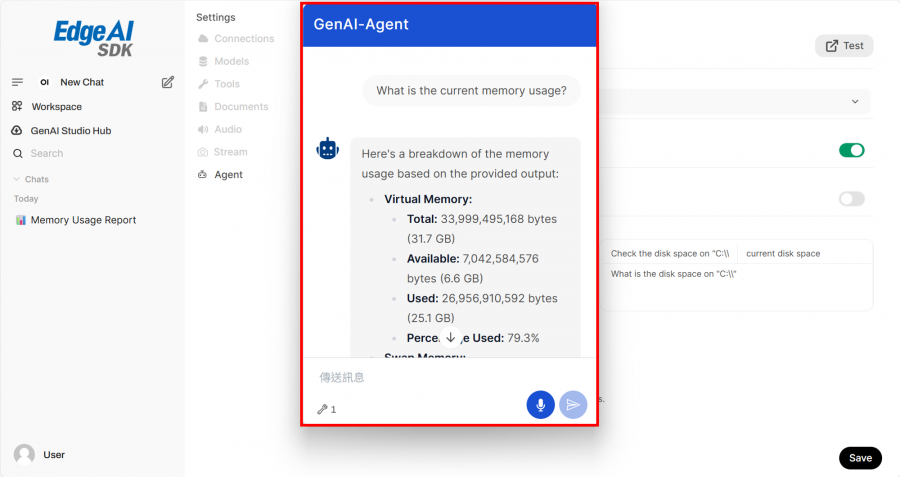Toggle the sidebar hamburger menu icon
The image size is (900, 477).
pyautogui.click(x=17, y=82)
